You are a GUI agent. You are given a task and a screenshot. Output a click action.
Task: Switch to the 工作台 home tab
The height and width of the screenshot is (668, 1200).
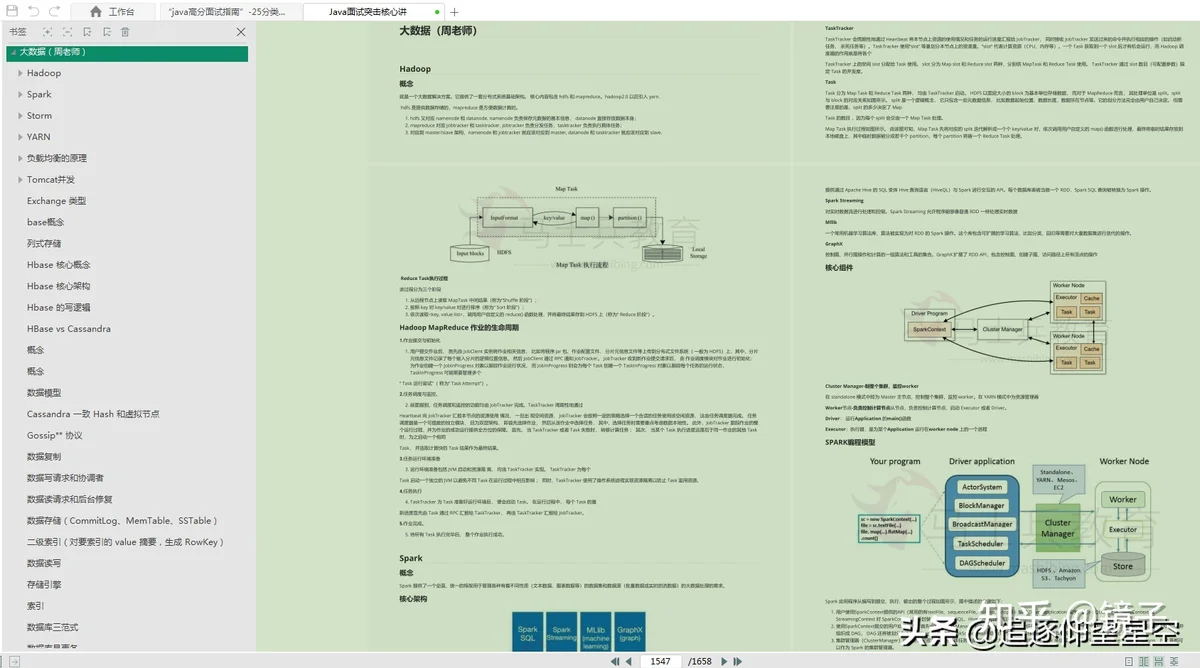pos(112,12)
